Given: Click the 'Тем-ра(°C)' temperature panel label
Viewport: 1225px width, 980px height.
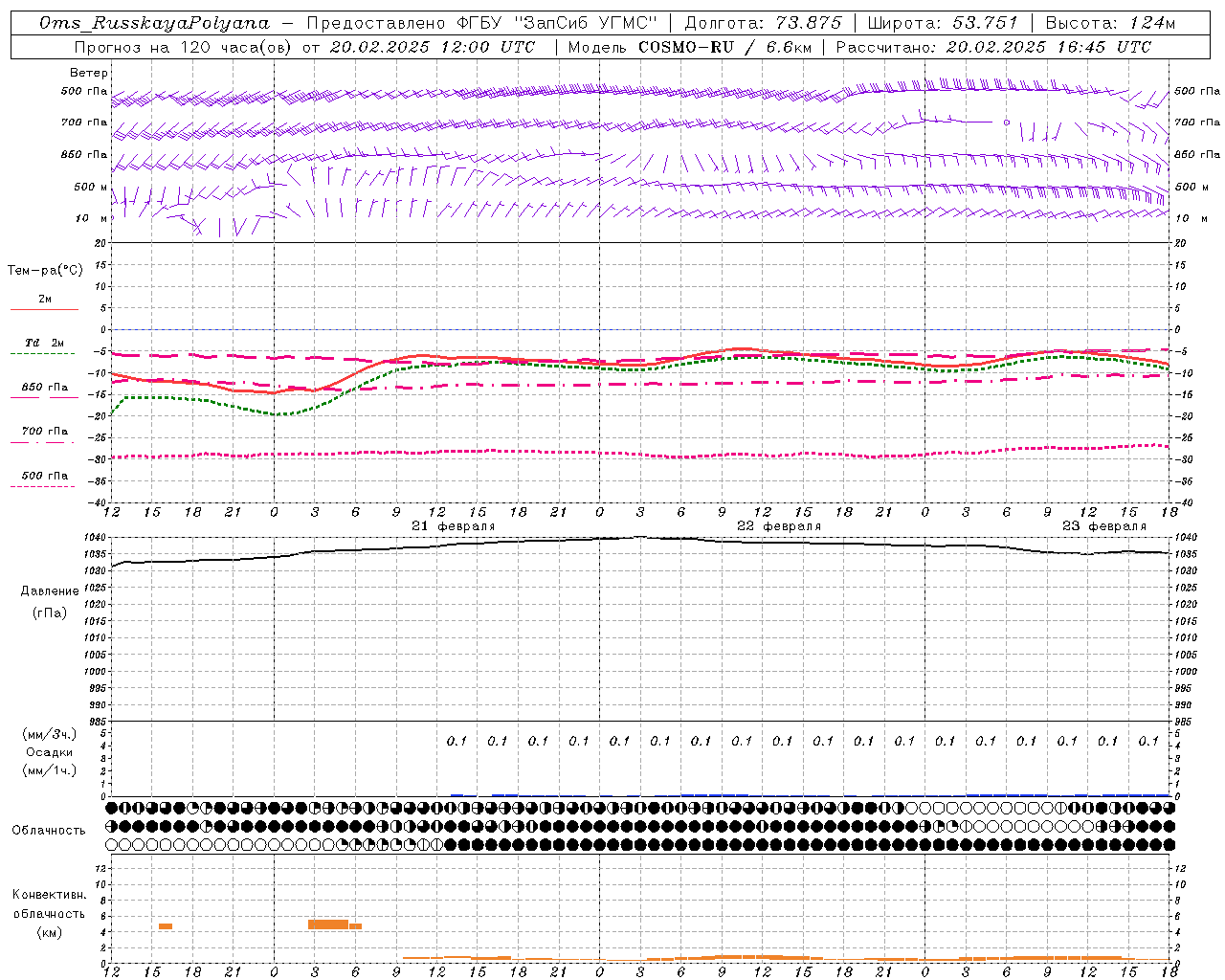Looking at the screenshot, I should pos(46,271).
